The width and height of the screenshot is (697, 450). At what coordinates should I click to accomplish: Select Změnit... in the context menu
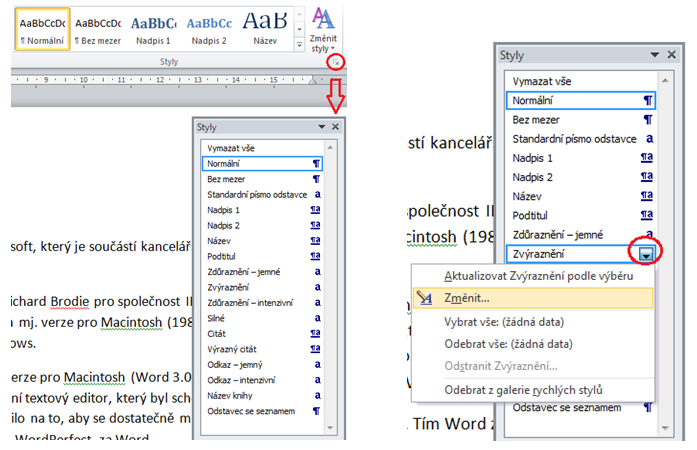(469, 298)
